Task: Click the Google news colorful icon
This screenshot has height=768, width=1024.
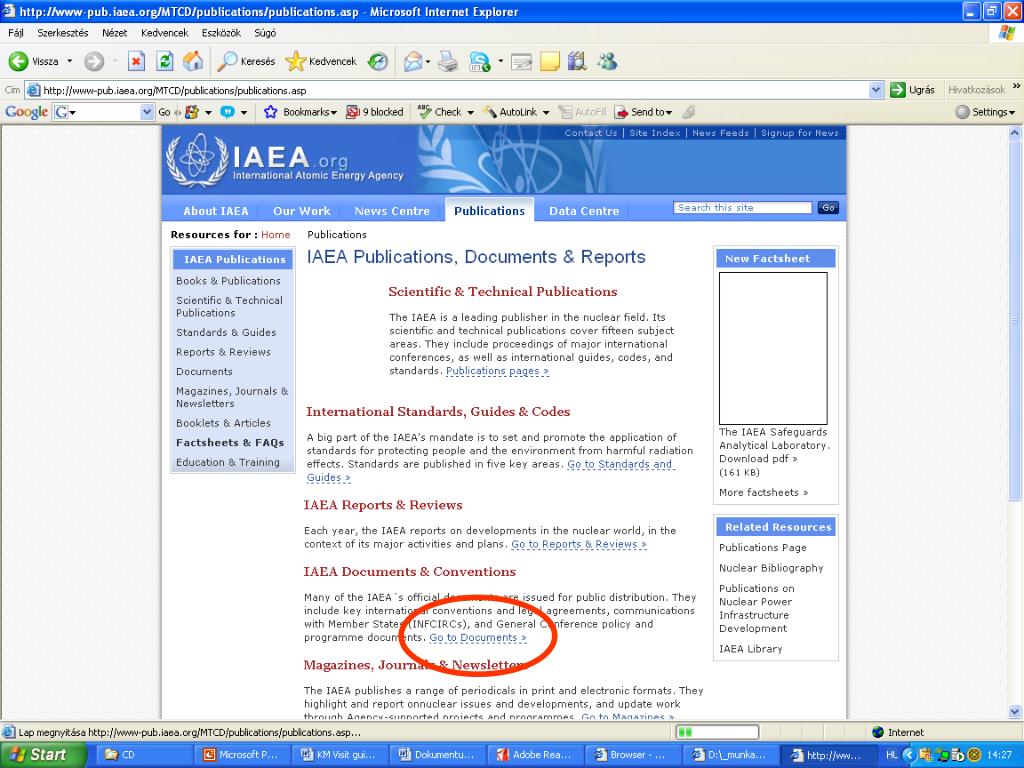Action: [191, 112]
